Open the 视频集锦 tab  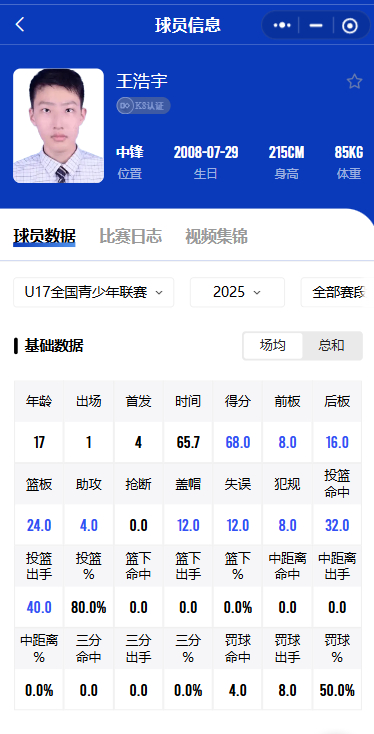tap(216, 236)
